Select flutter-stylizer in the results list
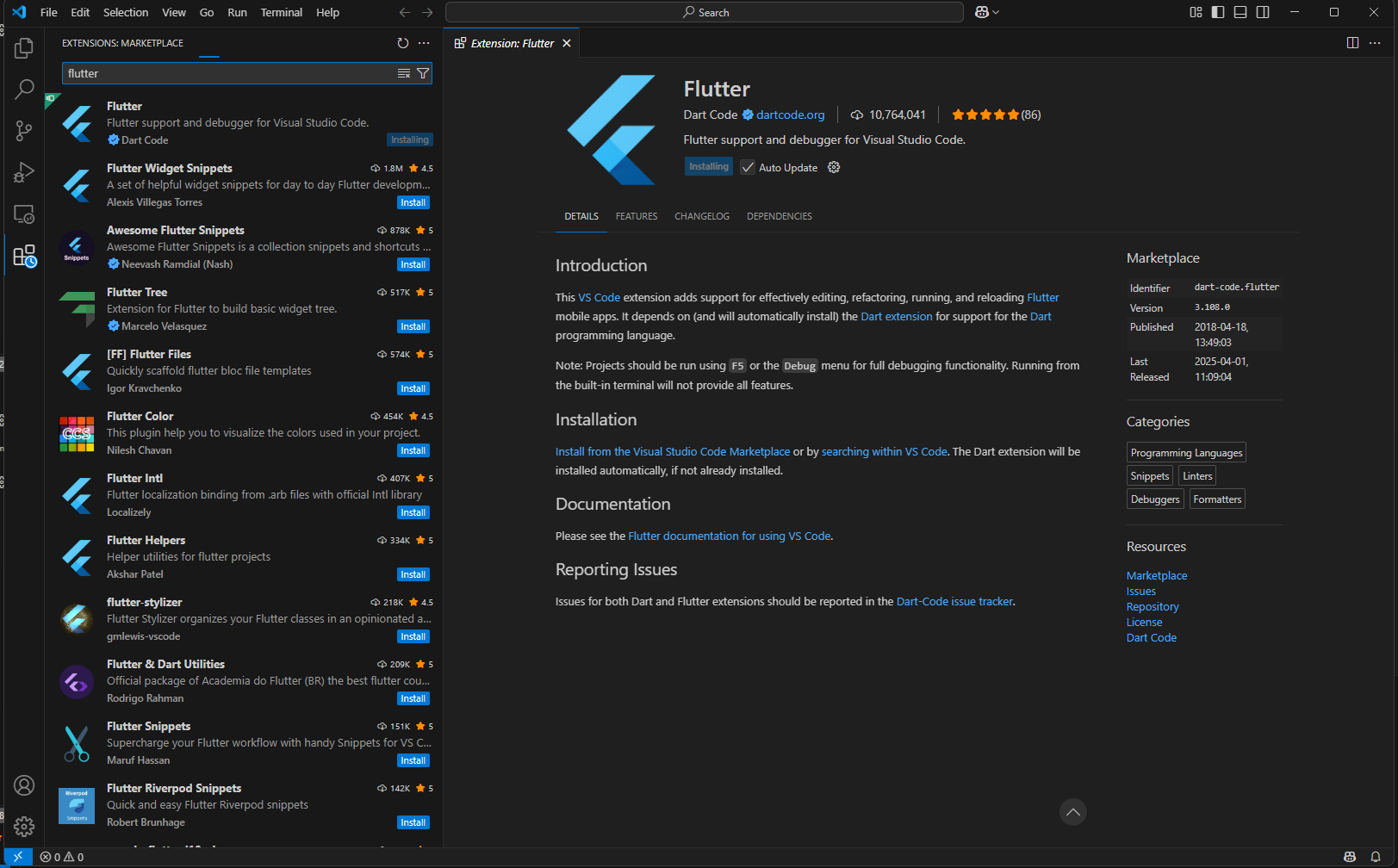This screenshot has width=1398, height=868. pyautogui.click(x=244, y=618)
